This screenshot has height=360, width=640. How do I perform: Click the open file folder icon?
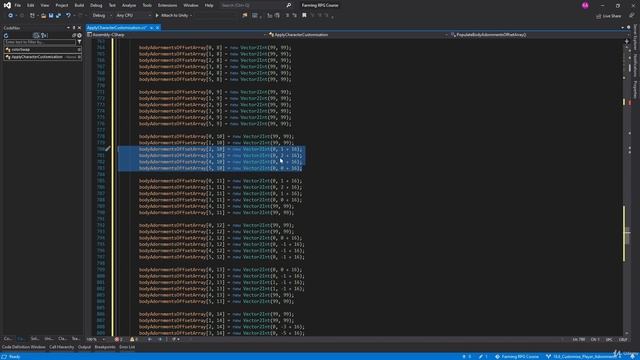pos(43,16)
